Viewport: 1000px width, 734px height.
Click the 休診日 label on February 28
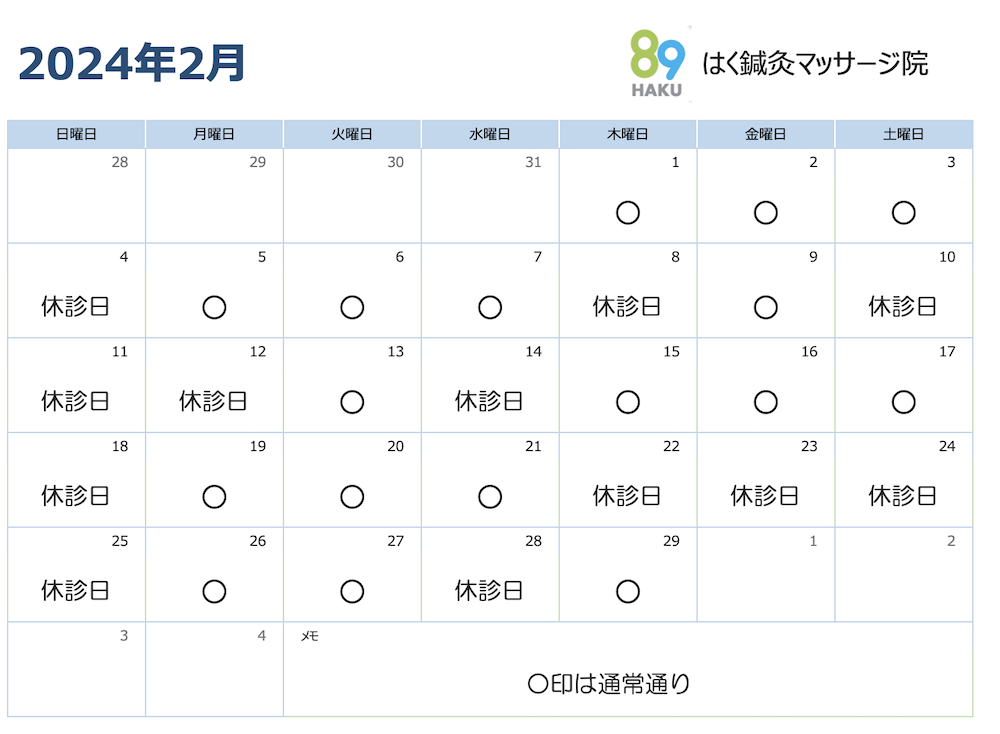(489, 591)
